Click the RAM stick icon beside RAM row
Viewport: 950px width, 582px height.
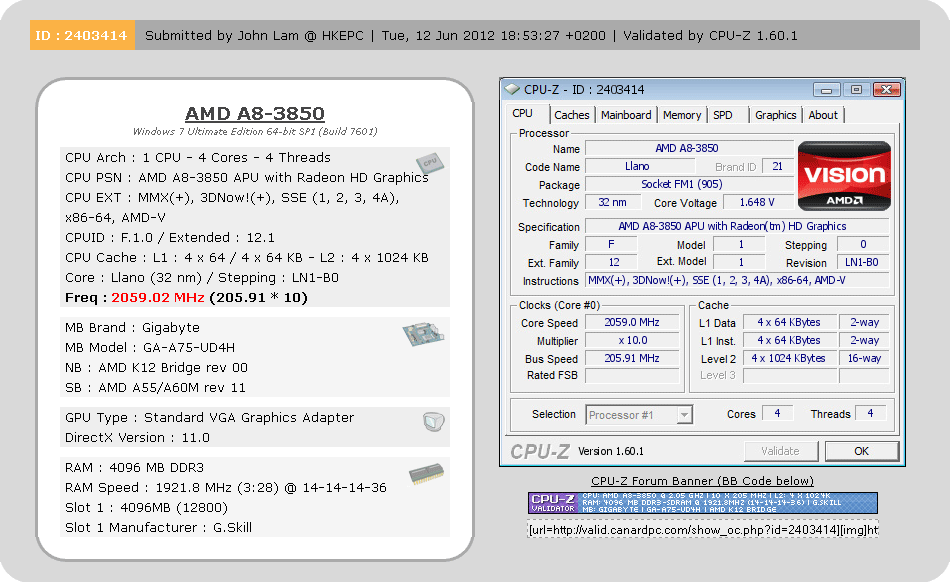click(x=426, y=474)
